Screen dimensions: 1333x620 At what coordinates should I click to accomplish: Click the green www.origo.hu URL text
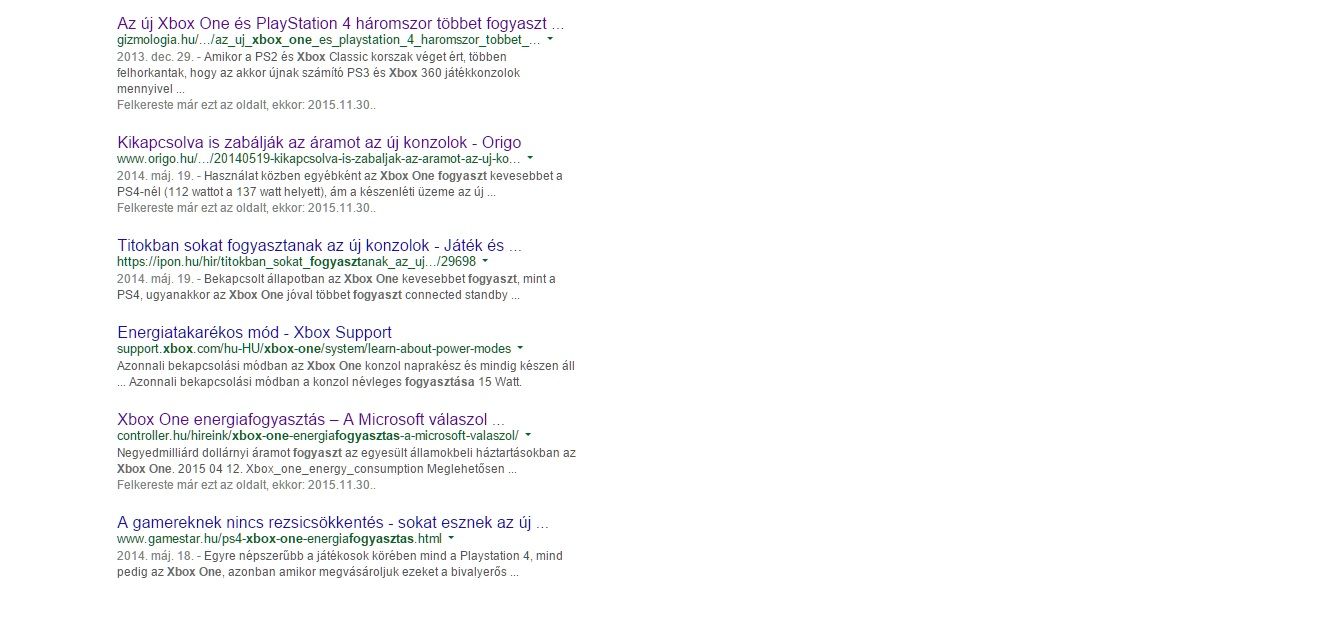319,159
